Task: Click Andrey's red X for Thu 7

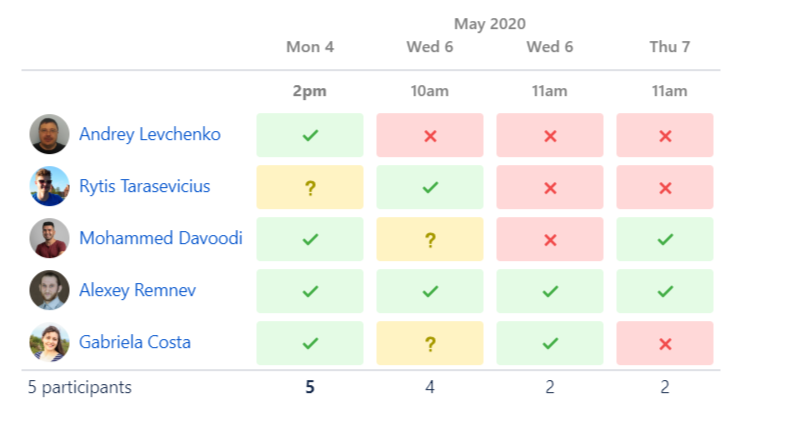Action: [665, 135]
